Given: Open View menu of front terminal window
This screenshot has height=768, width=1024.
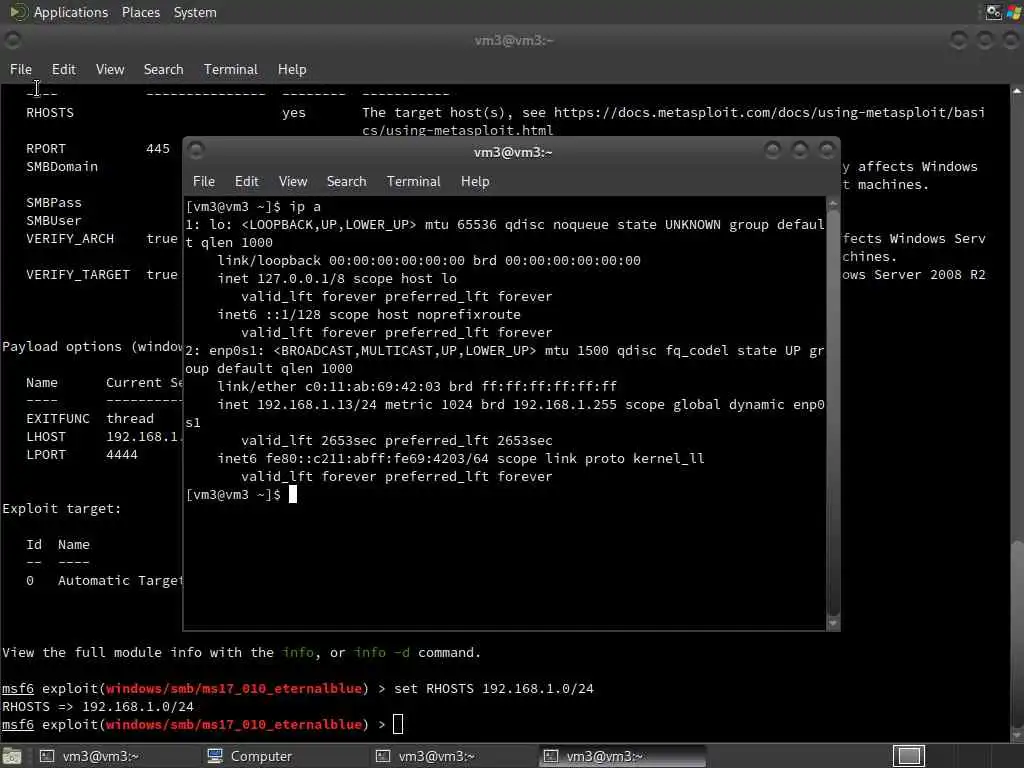Looking at the screenshot, I should [x=293, y=182].
